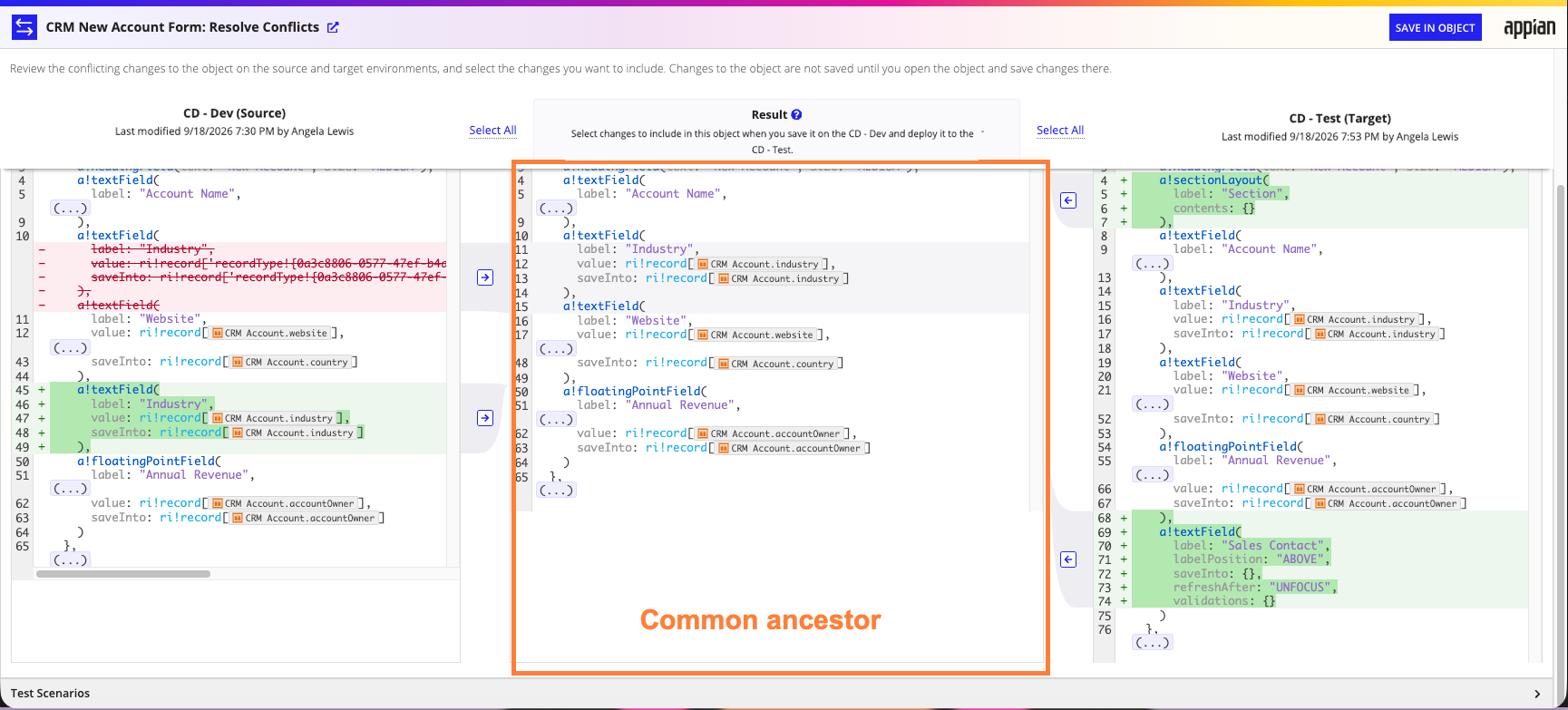Expand collapsed lines after line 65 in Result pane
The width and height of the screenshot is (1568, 710).
tap(556, 490)
